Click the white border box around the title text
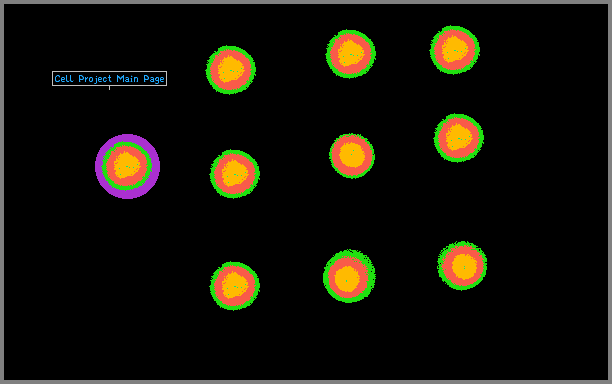612x384 pixels. tap(109, 72)
